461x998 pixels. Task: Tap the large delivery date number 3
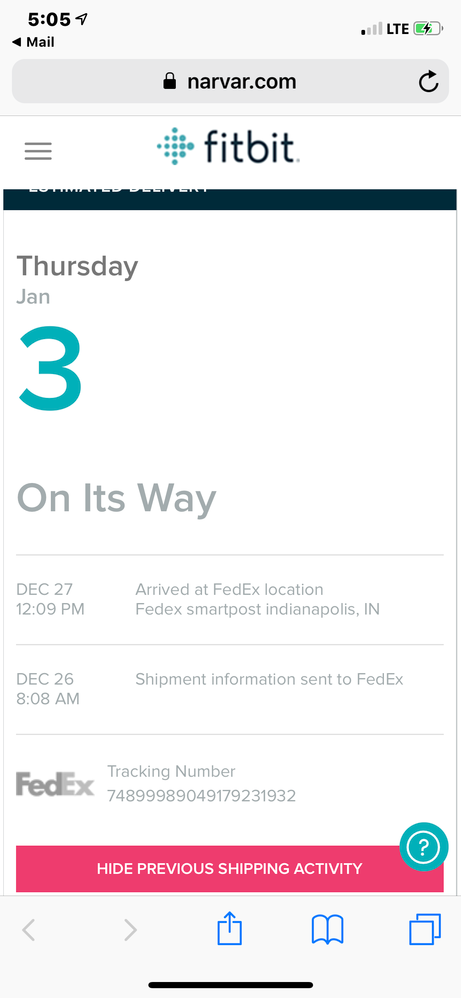pyautogui.click(x=50, y=369)
